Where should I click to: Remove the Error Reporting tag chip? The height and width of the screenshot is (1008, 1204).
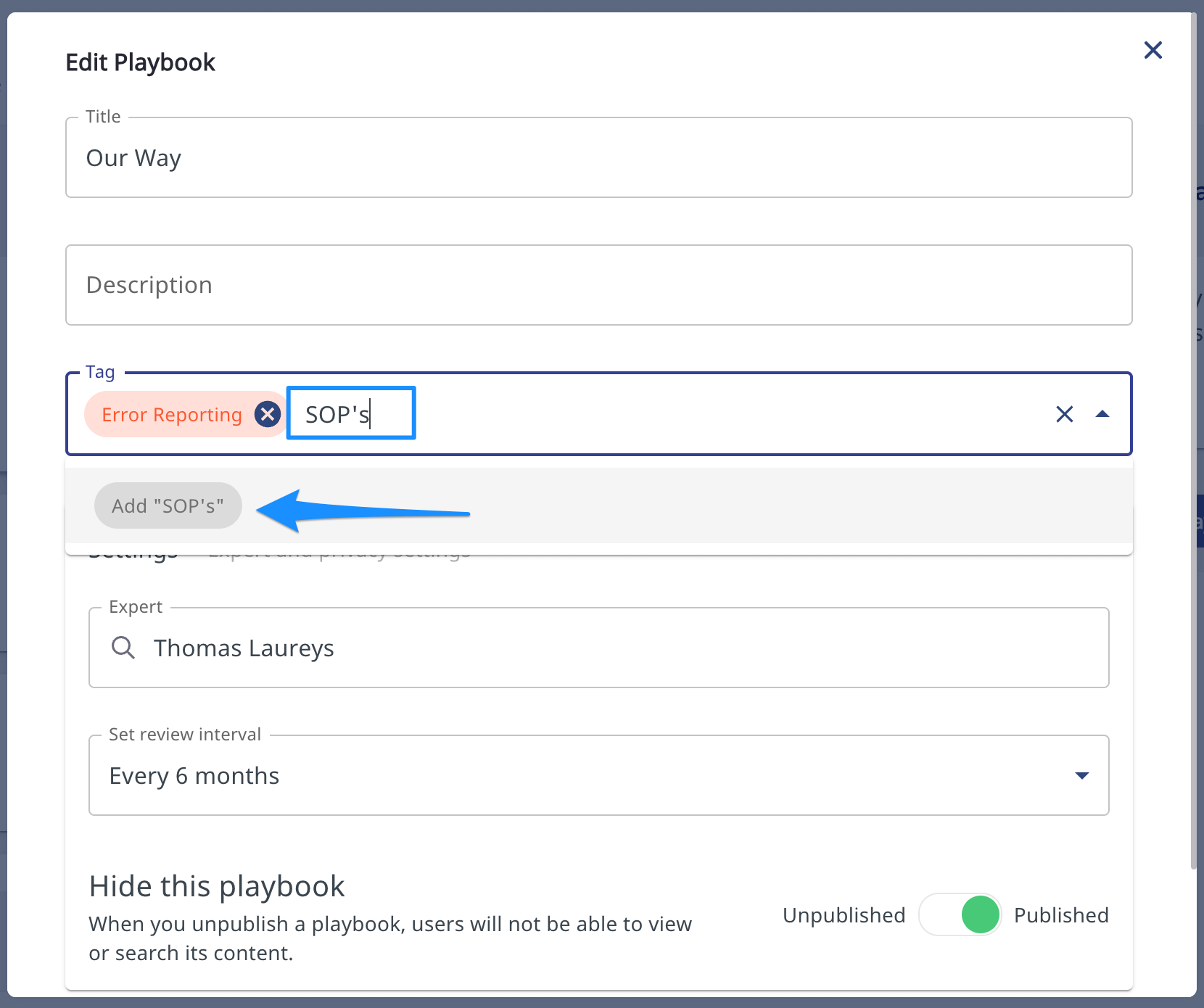pos(268,414)
